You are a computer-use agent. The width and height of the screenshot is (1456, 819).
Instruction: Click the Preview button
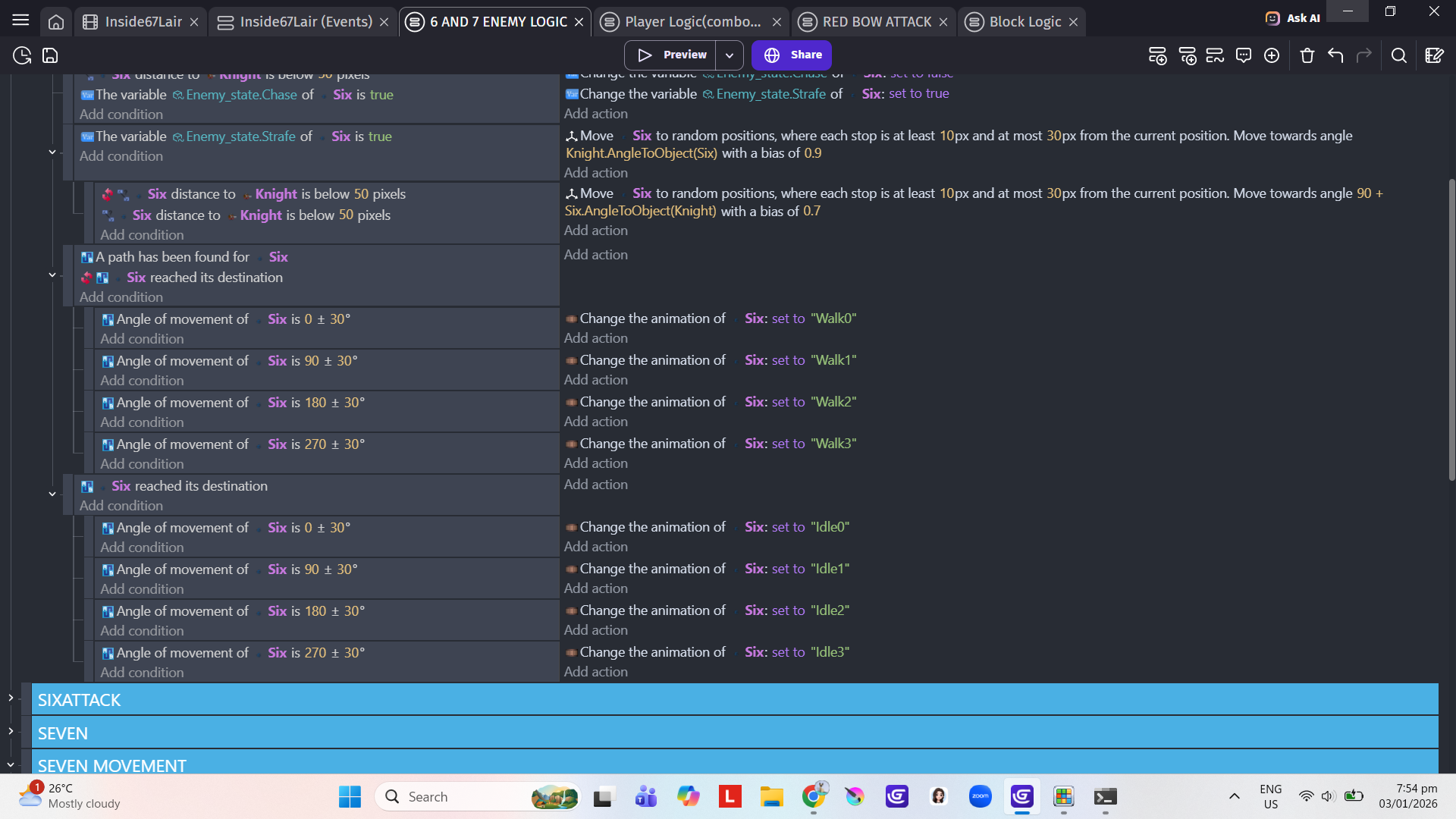[x=672, y=55]
